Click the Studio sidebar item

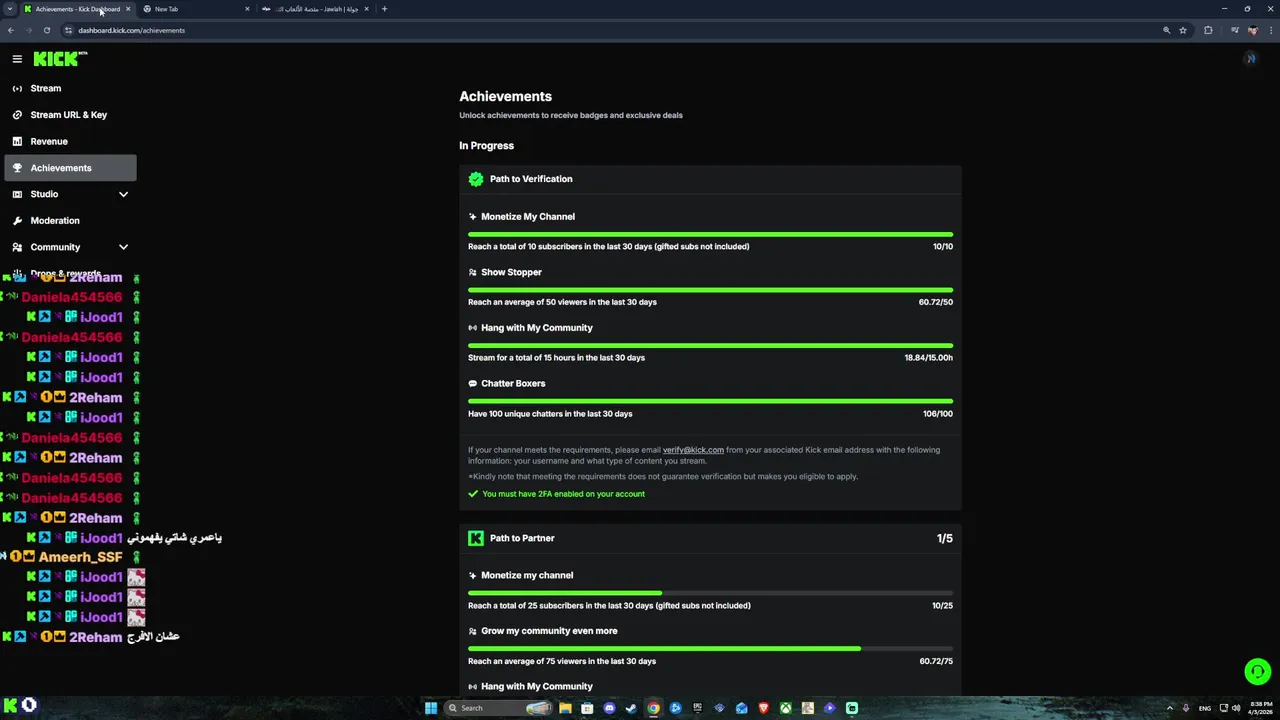[x=70, y=194]
